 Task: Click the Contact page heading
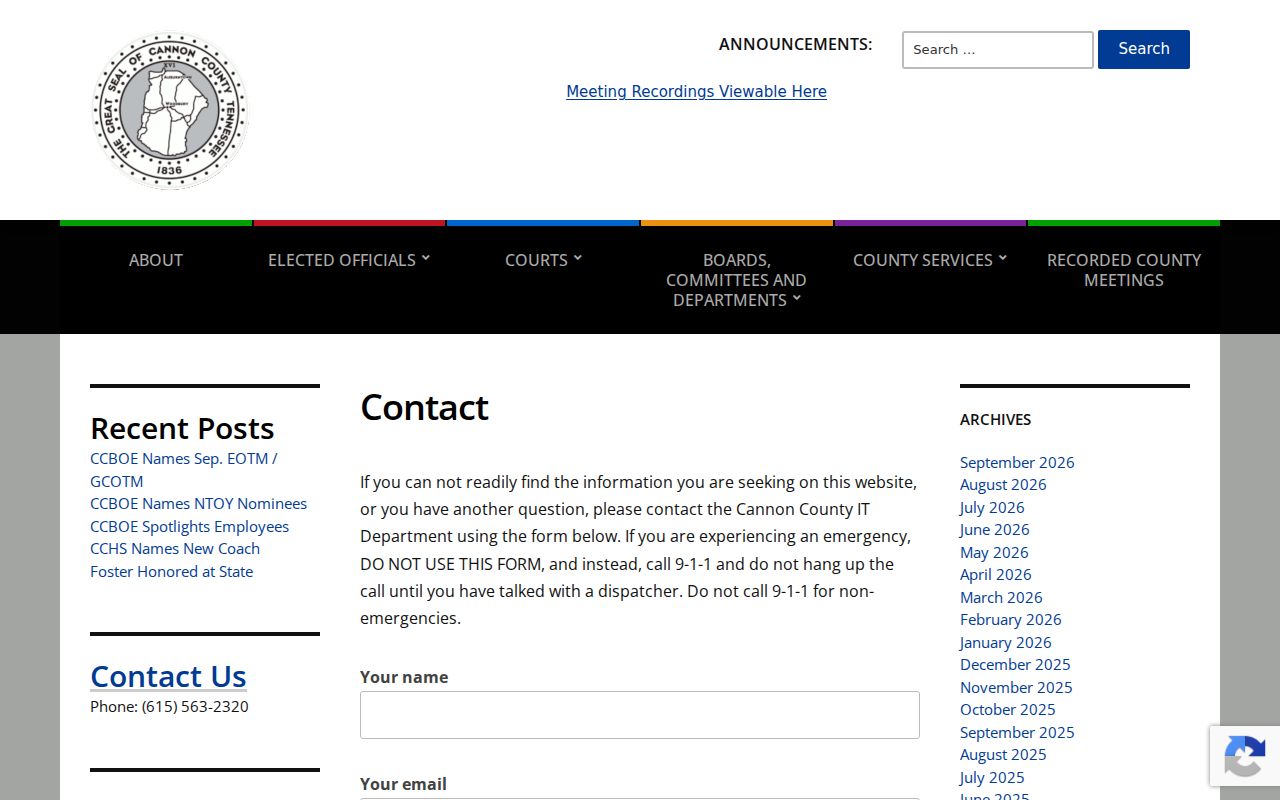(424, 407)
